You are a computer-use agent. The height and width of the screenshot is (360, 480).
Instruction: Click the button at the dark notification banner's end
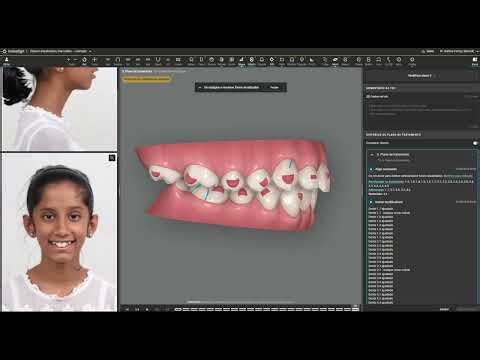point(274,87)
